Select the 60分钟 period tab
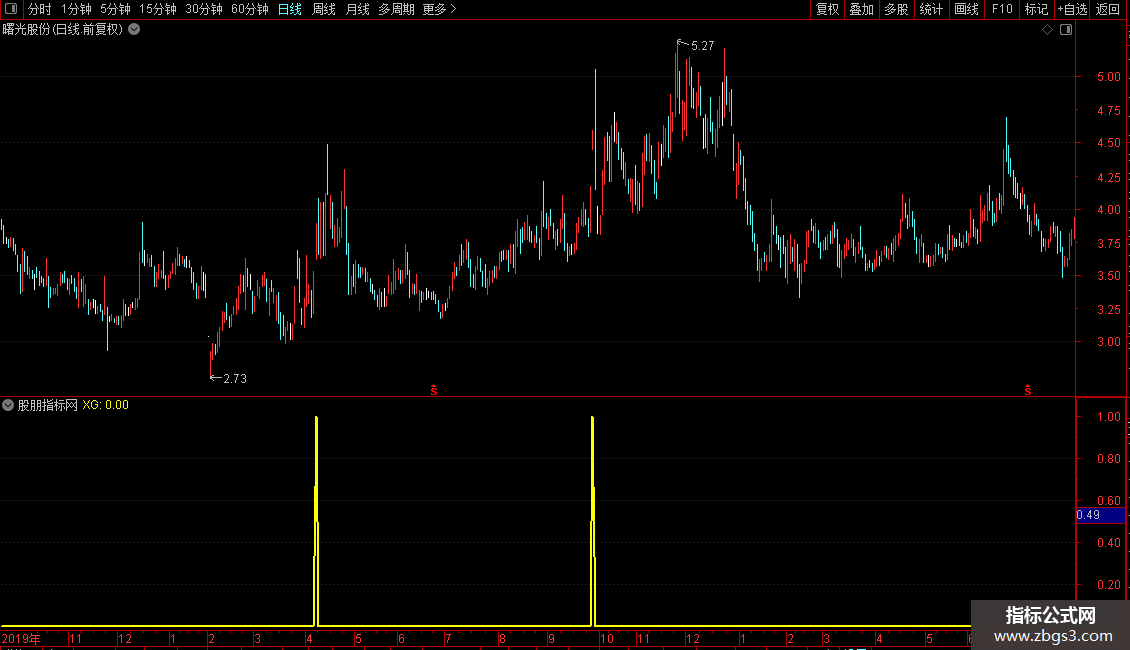The width and height of the screenshot is (1130, 650). pos(250,9)
